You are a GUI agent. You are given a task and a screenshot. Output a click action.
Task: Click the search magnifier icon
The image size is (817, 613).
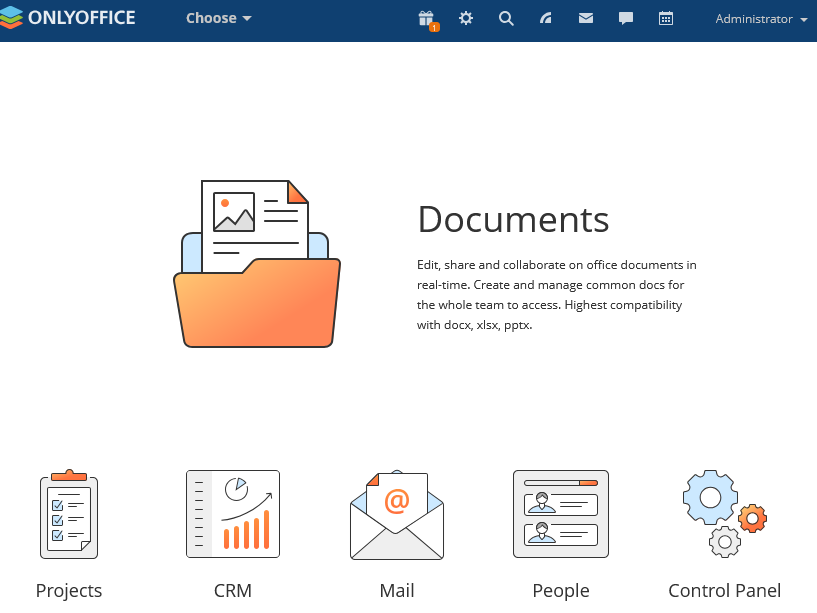pos(506,19)
